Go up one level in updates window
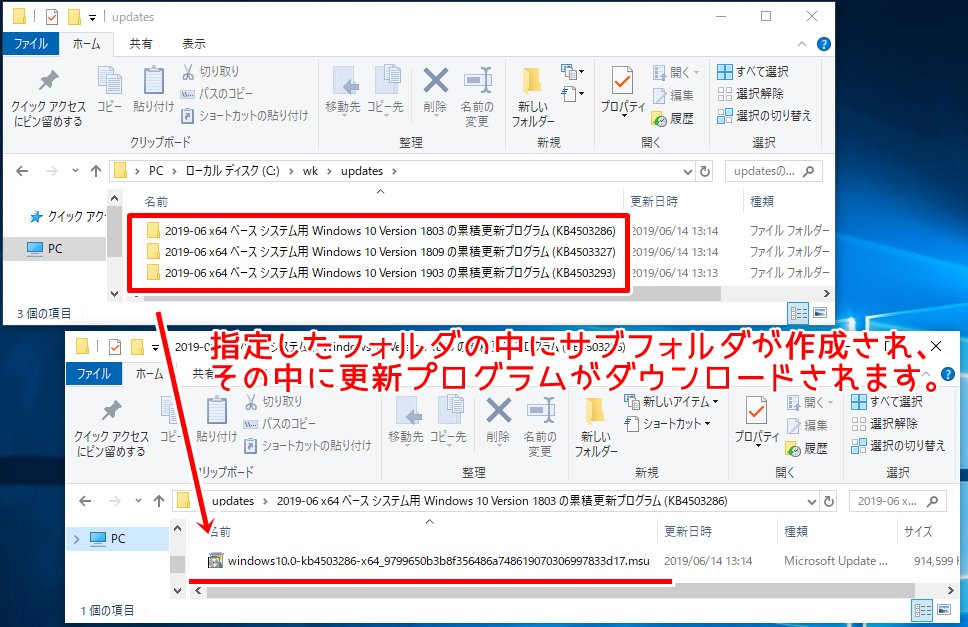The image size is (968, 627). 96,171
